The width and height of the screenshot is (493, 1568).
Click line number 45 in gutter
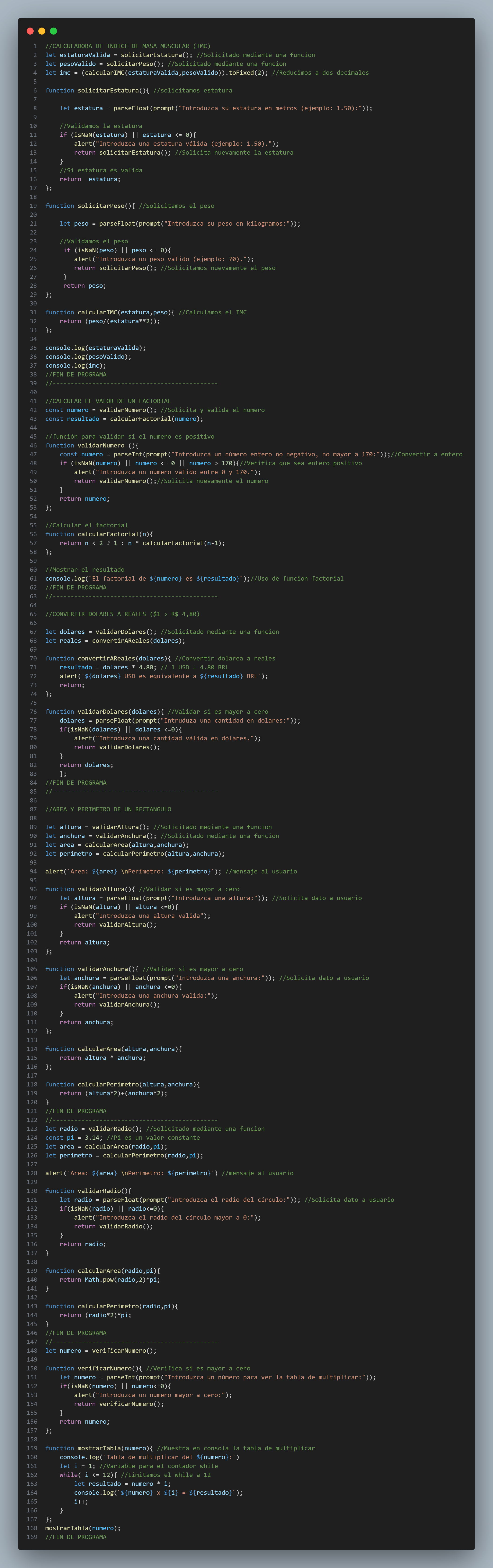tap(33, 436)
